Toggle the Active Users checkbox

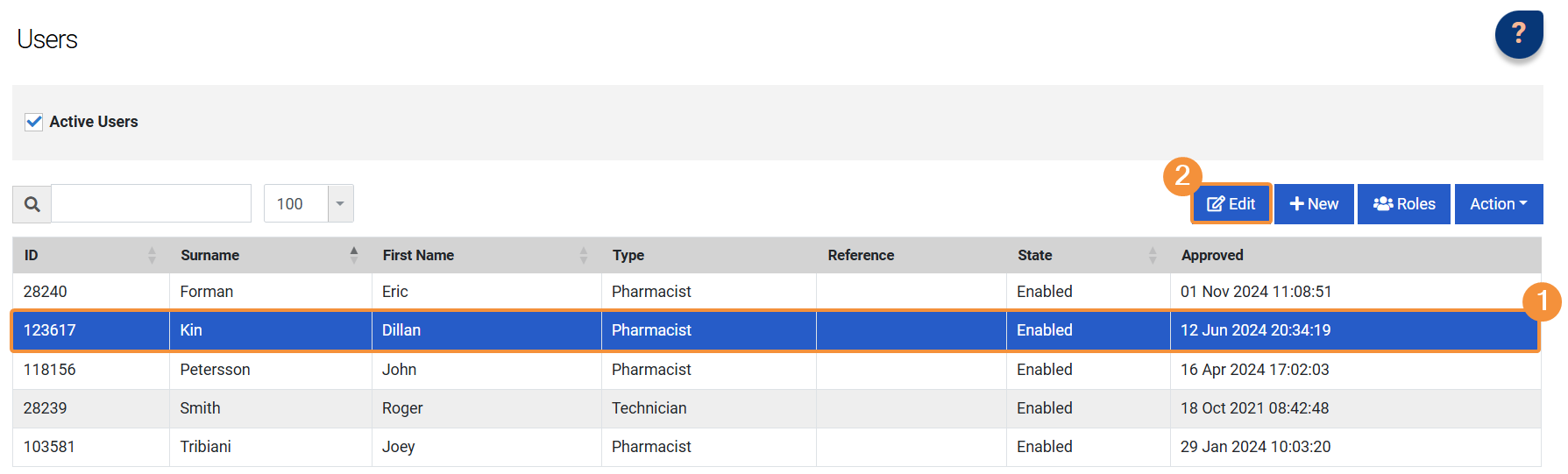point(34,122)
